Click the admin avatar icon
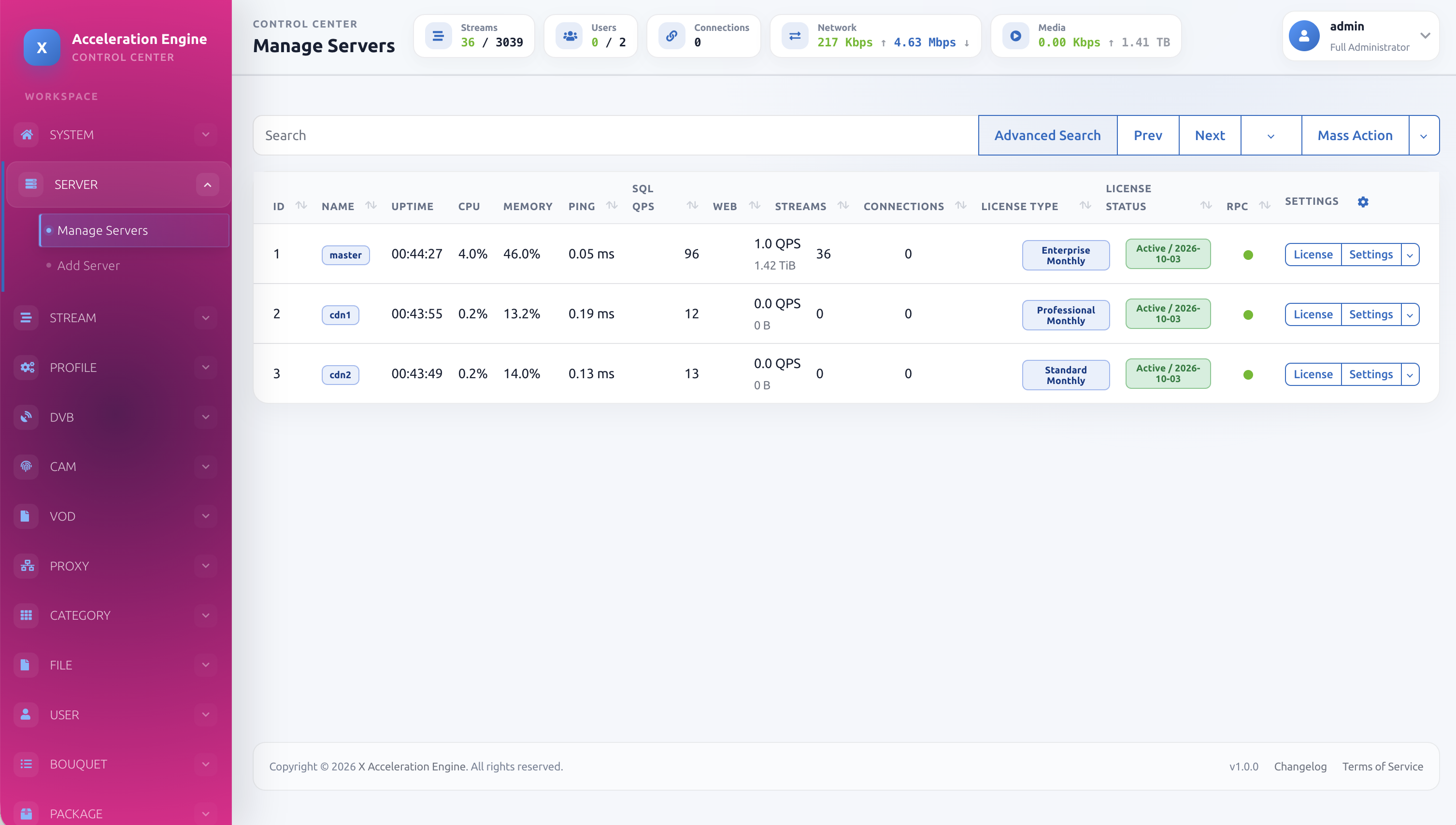This screenshot has height=825, width=1456. tap(1304, 36)
